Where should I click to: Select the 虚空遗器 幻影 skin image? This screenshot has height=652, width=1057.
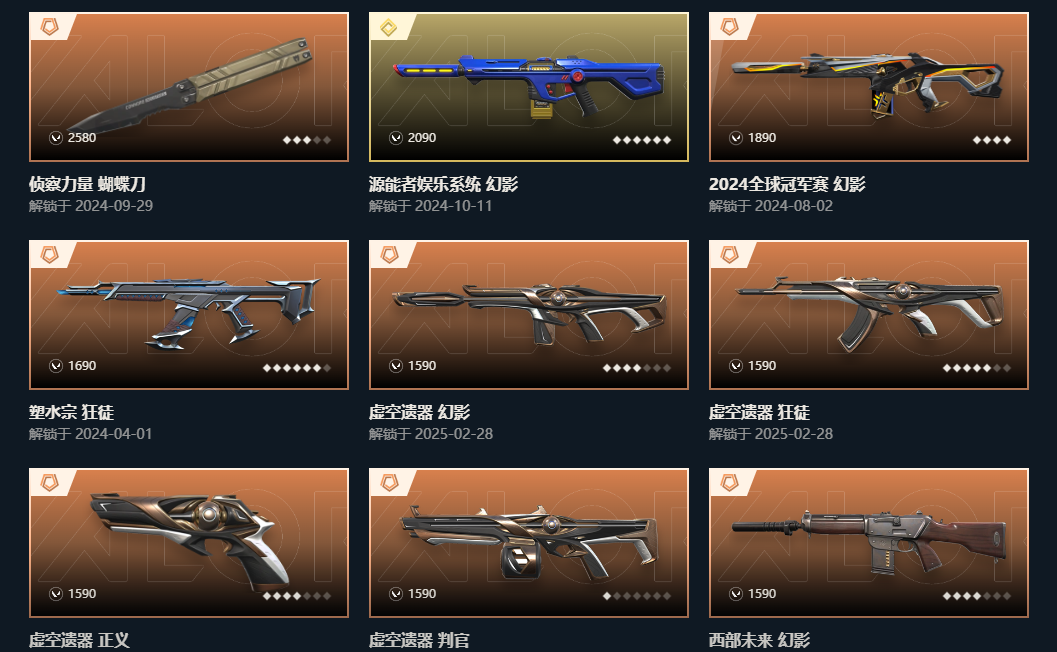[x=528, y=315]
